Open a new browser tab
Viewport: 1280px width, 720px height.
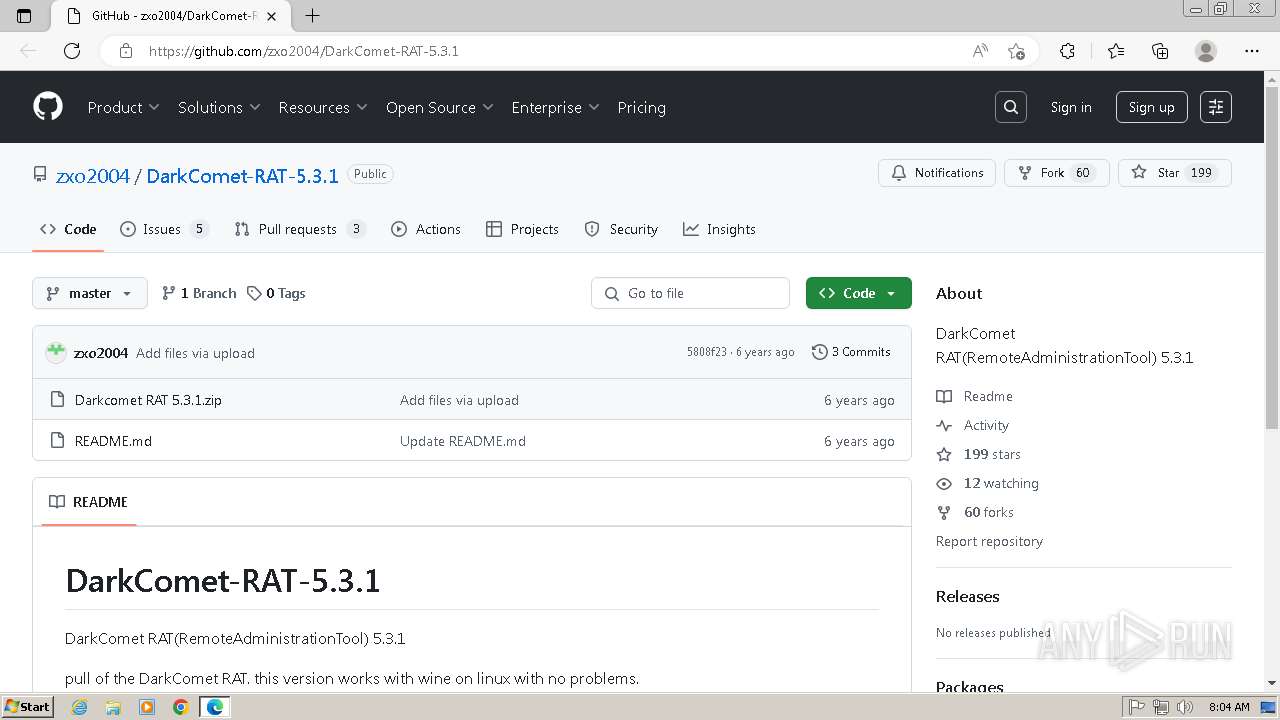313,15
